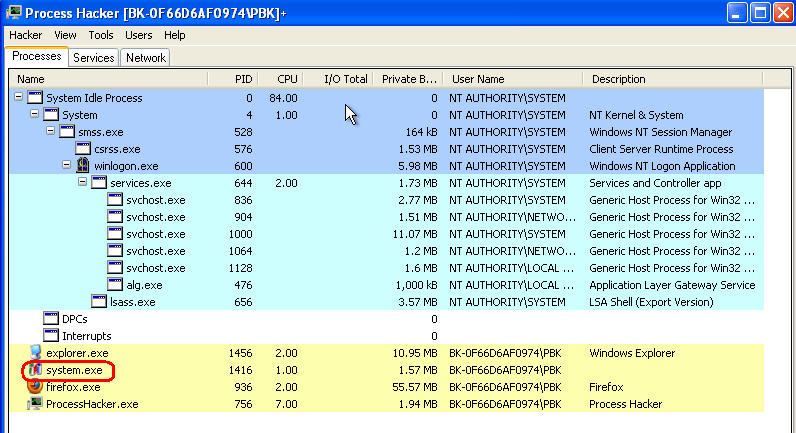Sort by the PID column header
Image resolution: width=796 pixels, height=433 pixels.
click(234, 79)
